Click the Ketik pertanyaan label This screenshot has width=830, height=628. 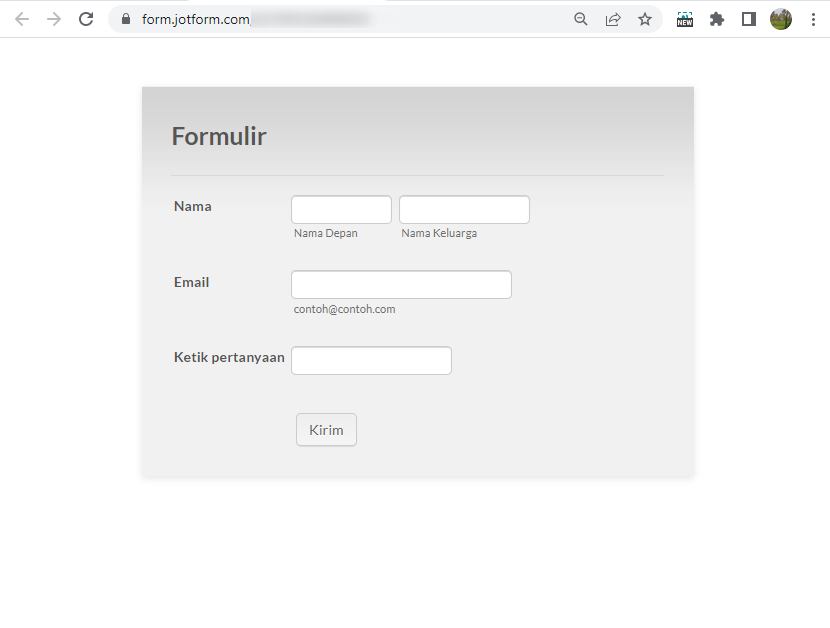[x=229, y=357]
